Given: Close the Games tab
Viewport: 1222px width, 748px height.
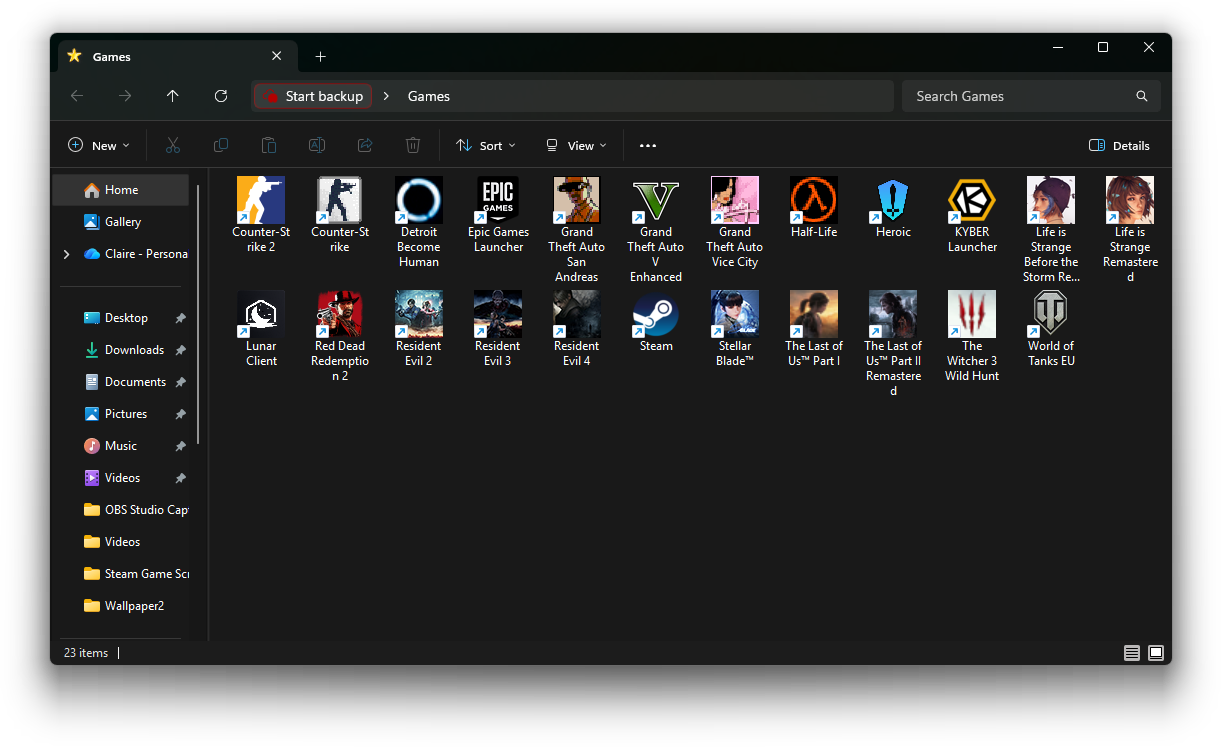Looking at the screenshot, I should 277,56.
